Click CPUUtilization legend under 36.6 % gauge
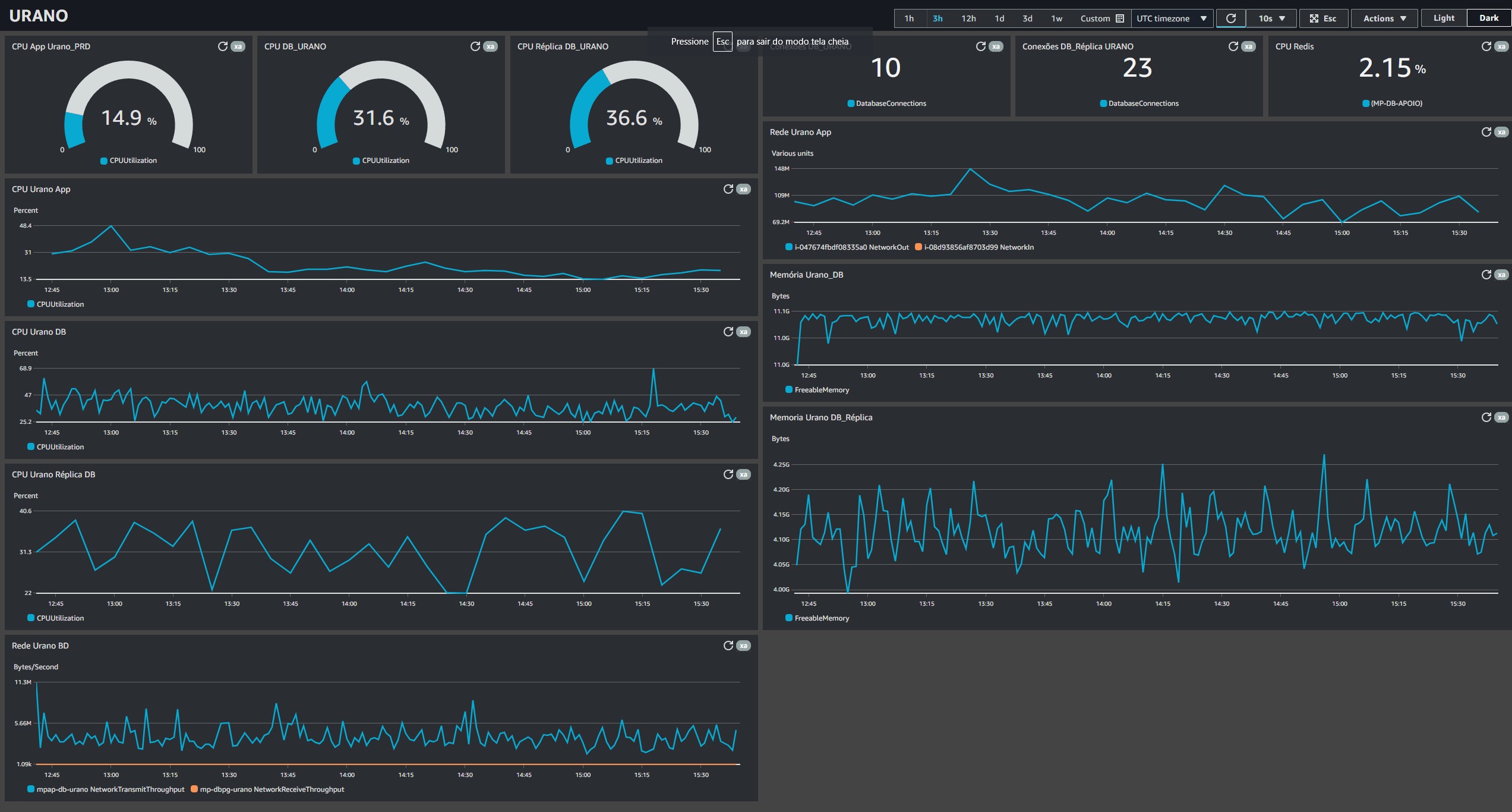Viewport: 1512px width, 812px height. [x=635, y=160]
